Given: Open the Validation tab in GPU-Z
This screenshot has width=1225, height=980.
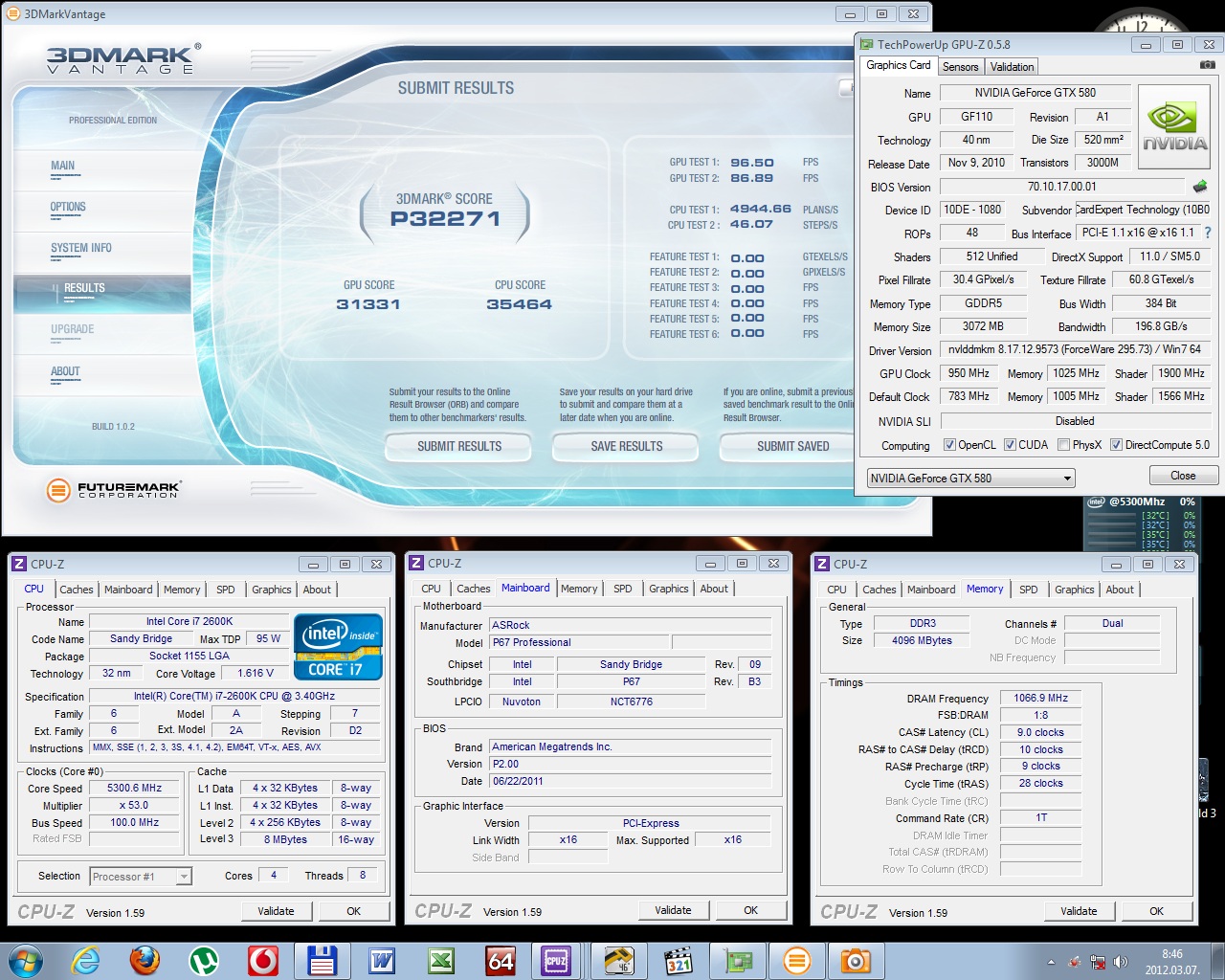Looking at the screenshot, I should pyautogui.click(x=1012, y=67).
